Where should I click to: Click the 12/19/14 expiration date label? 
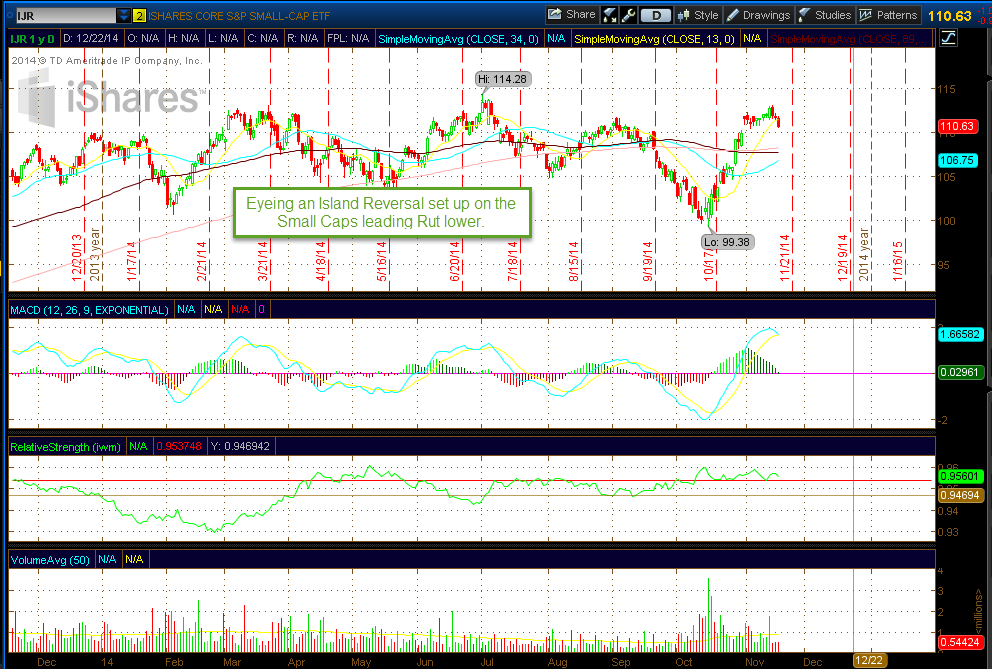pos(843,258)
